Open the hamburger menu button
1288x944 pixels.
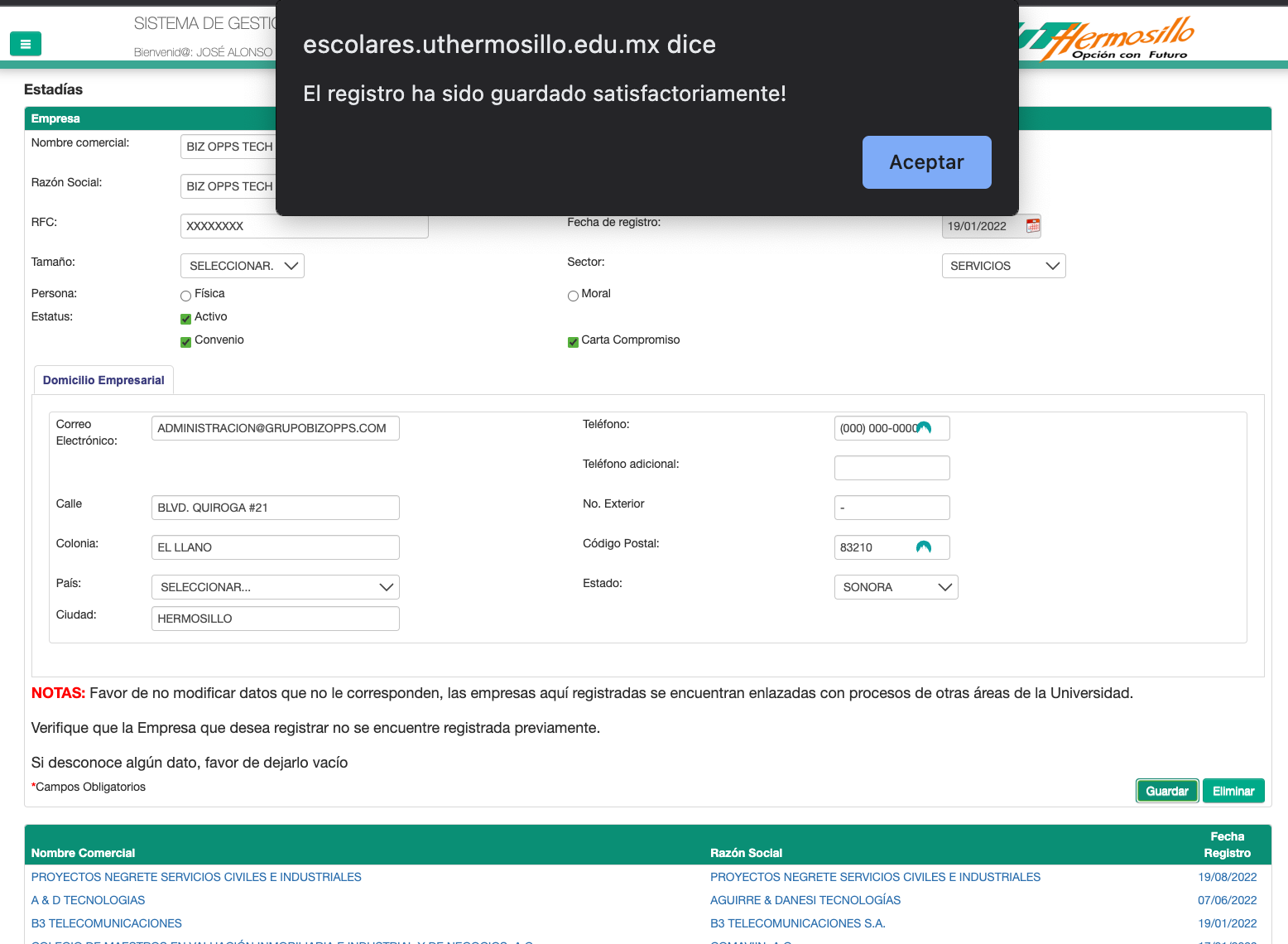(26, 44)
